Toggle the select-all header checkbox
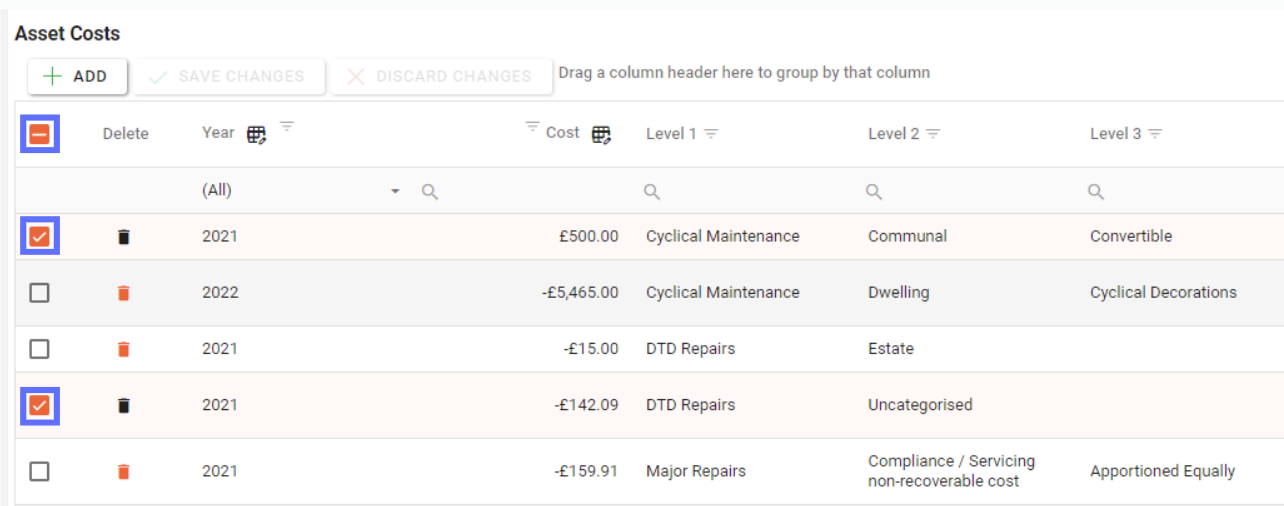Screen dimensions: 1284x506 [x=40, y=133]
